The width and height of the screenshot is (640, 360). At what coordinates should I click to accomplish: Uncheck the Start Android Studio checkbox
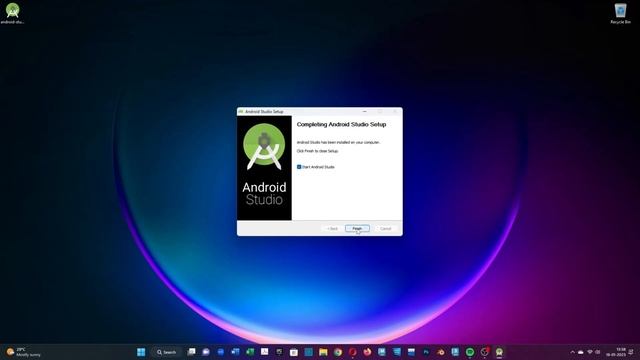(299, 167)
